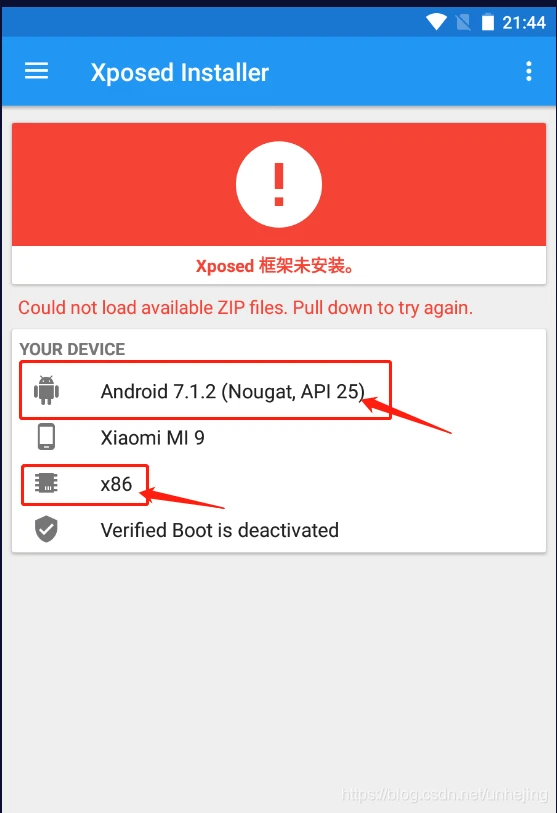Tap the CPU chip icon
Screen dimensions: 557x813
coord(46,483)
